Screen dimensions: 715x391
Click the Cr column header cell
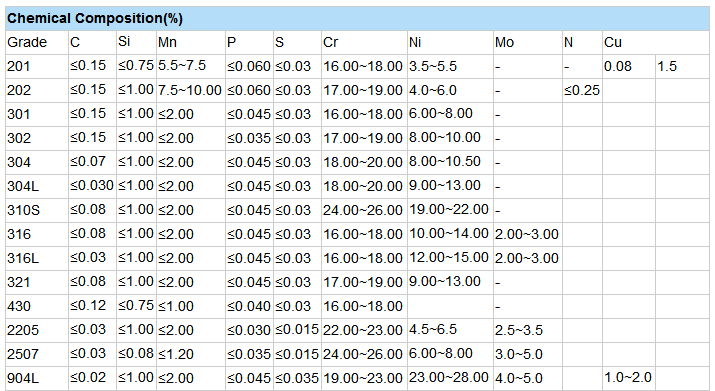[364, 42]
